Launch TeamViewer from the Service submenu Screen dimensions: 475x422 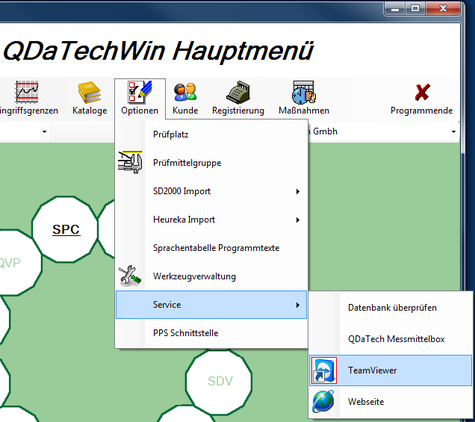[391, 370]
